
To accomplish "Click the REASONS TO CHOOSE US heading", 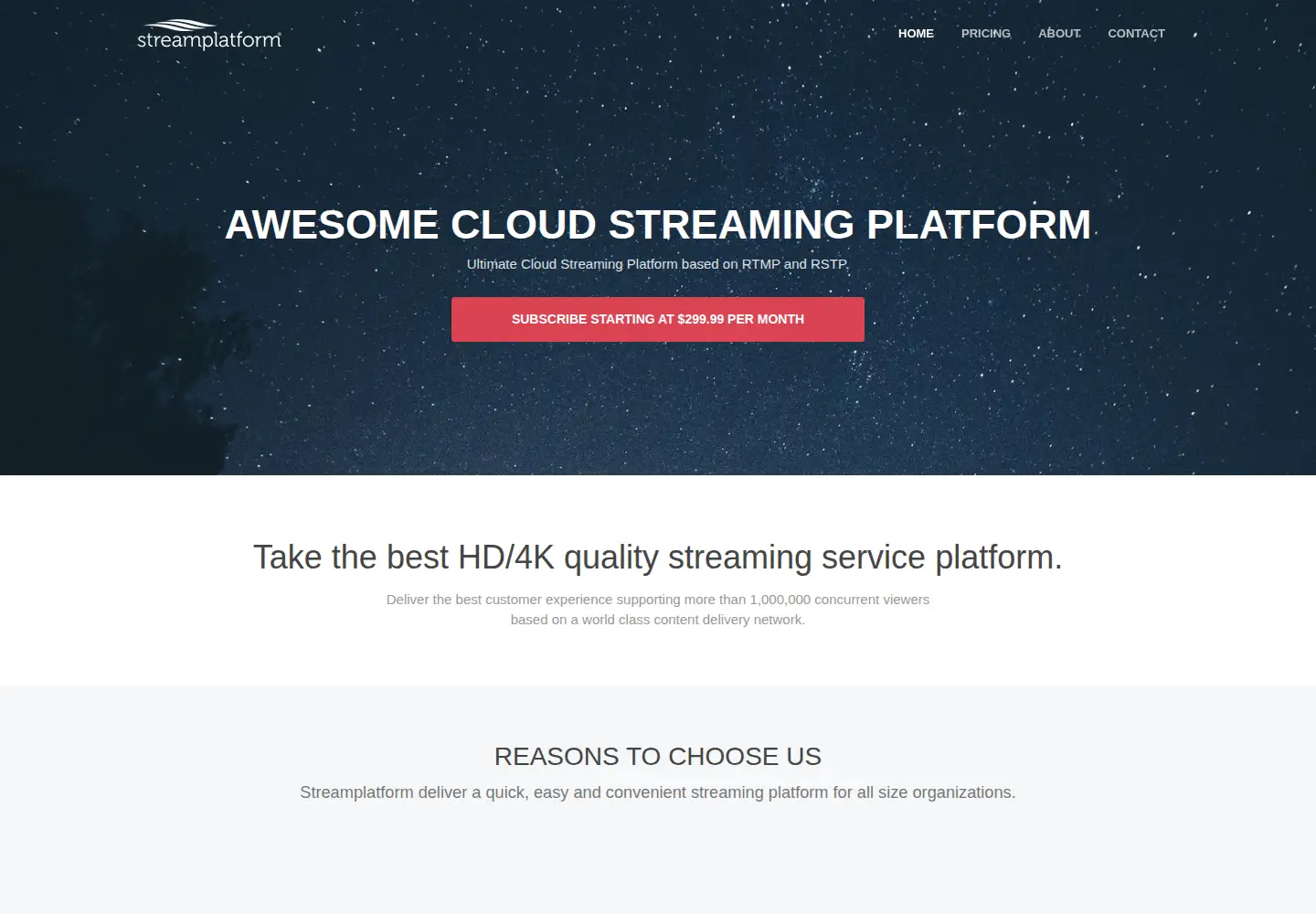I will (658, 757).
